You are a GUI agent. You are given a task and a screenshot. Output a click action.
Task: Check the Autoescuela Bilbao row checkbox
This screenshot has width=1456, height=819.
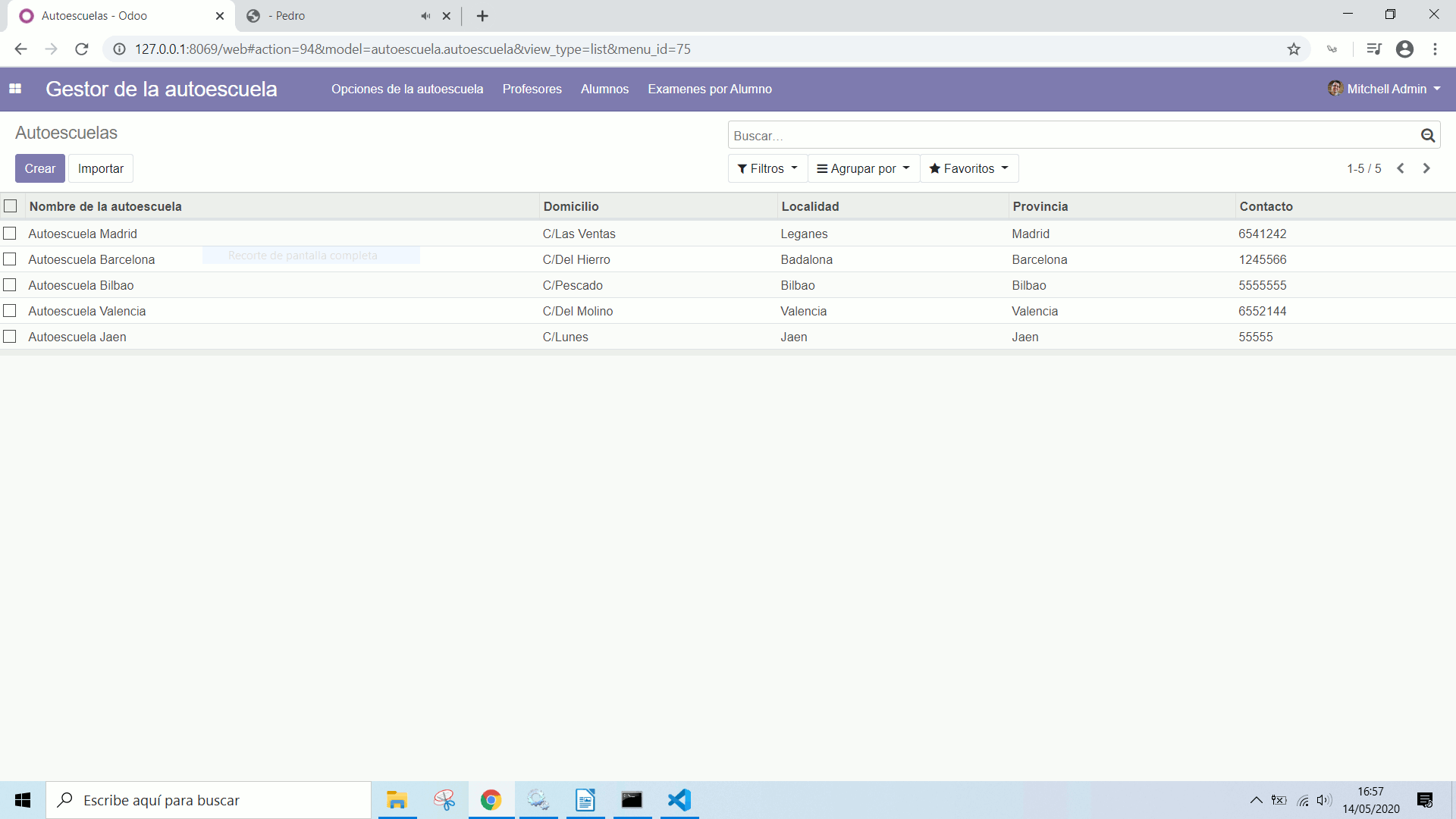[x=10, y=285]
